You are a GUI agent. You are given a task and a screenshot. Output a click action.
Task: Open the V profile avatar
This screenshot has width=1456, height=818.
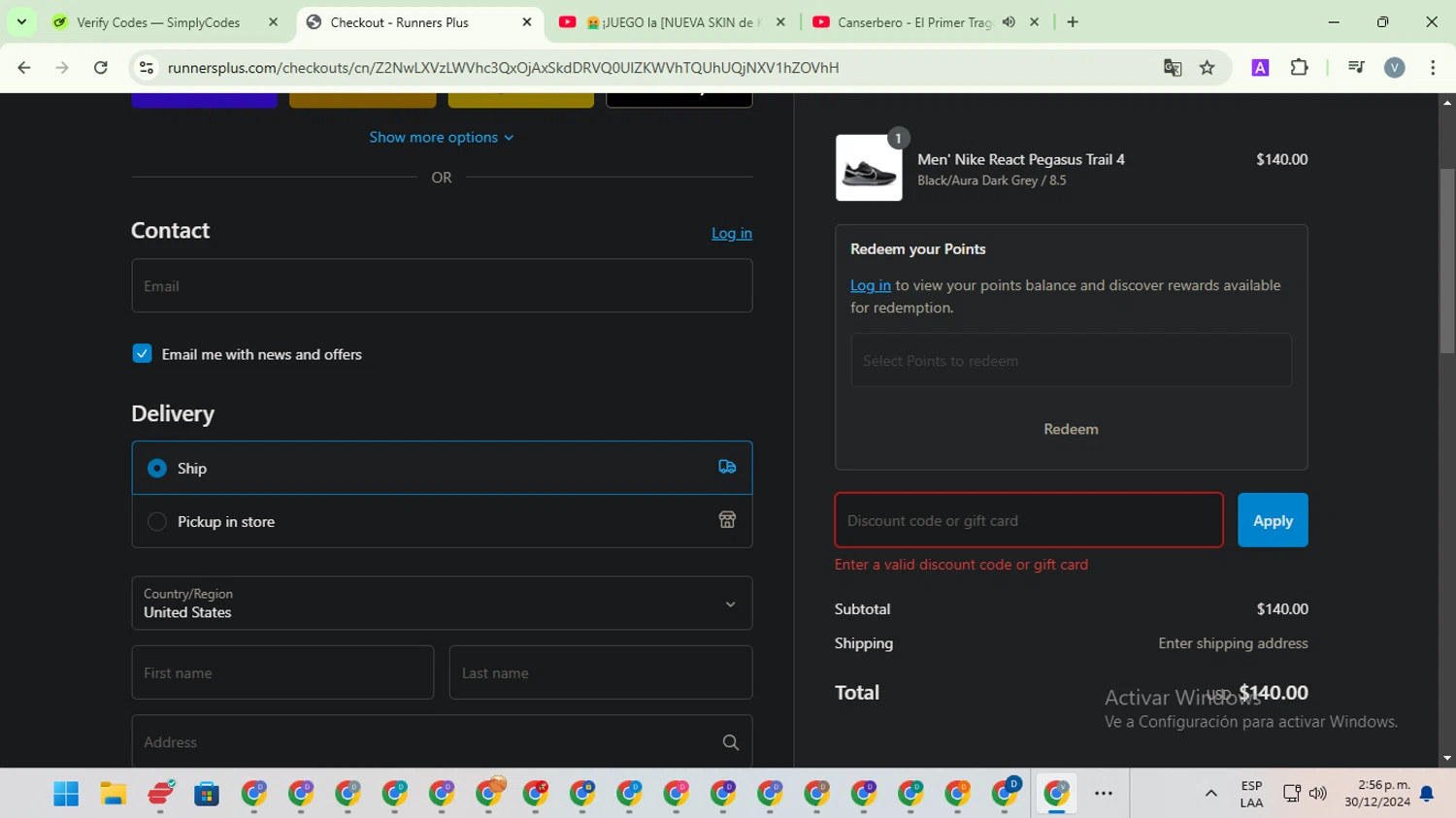(1395, 67)
